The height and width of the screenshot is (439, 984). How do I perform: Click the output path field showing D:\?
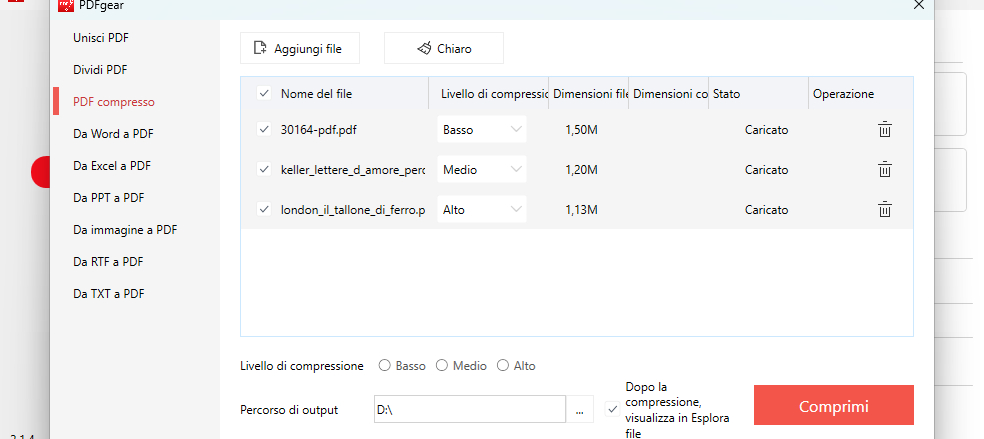[x=468, y=410]
